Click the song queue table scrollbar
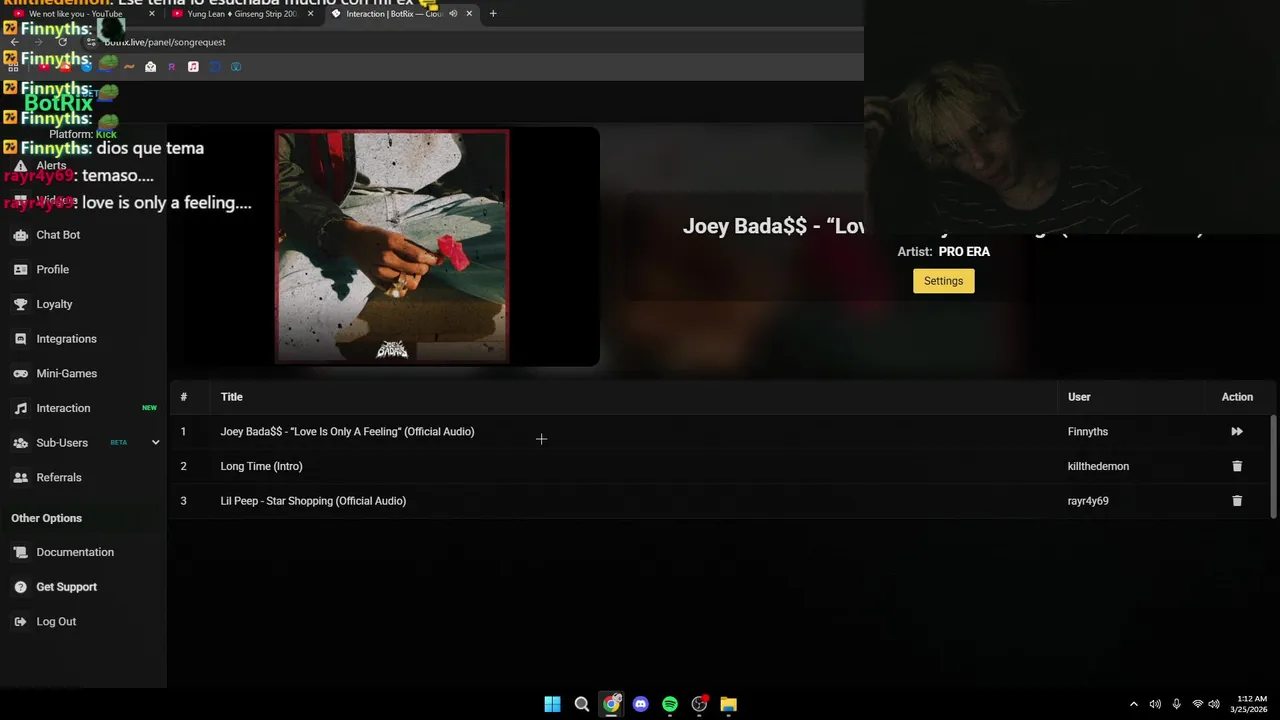Viewport: 1280px width, 720px height. (1273, 466)
